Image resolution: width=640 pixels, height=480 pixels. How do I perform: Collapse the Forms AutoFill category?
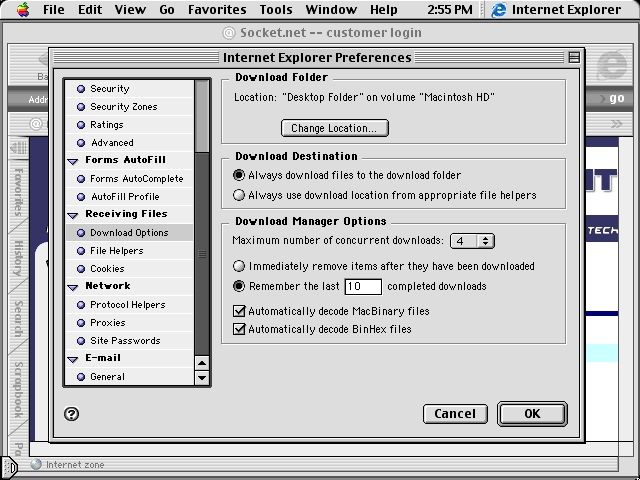coord(73,161)
